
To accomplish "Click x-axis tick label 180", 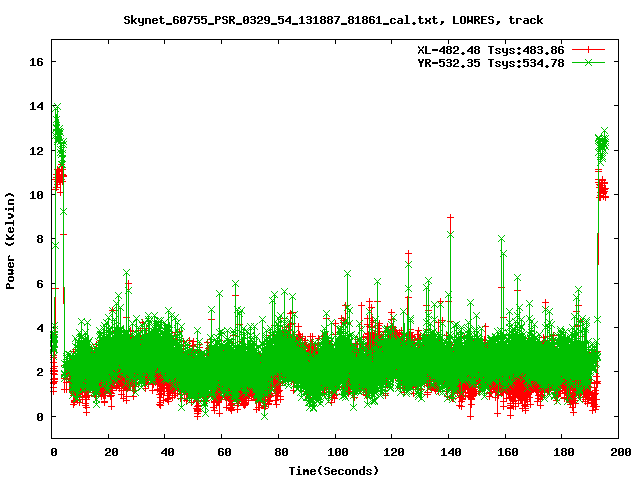I will (x=564, y=452).
